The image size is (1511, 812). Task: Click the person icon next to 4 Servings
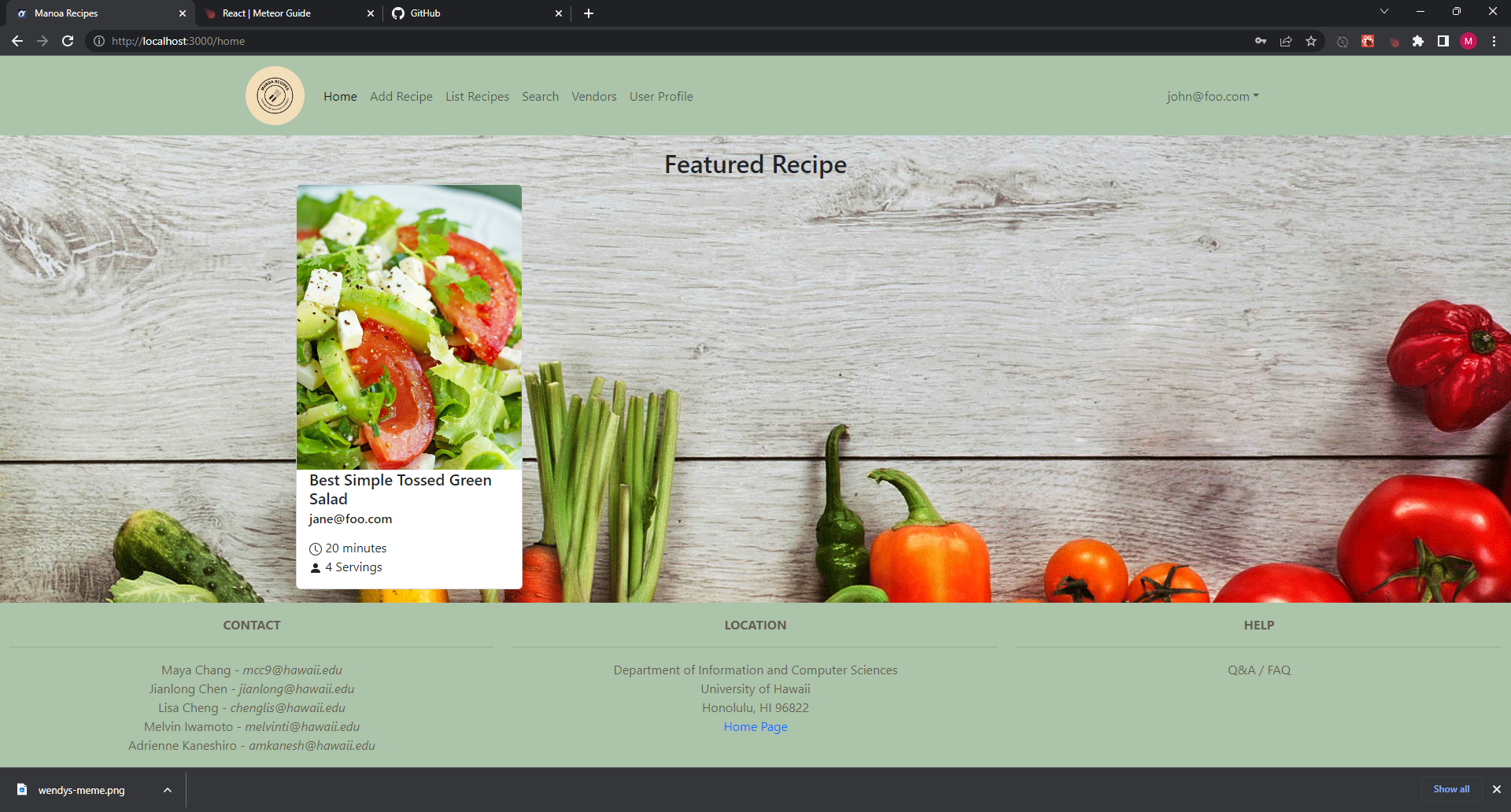click(316, 567)
